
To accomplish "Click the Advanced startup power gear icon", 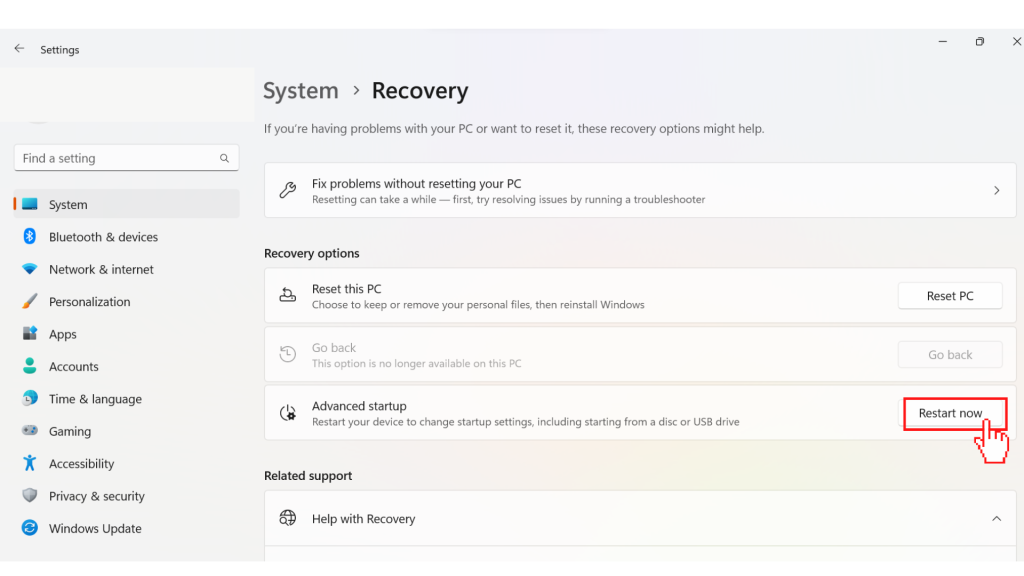I will point(287,413).
